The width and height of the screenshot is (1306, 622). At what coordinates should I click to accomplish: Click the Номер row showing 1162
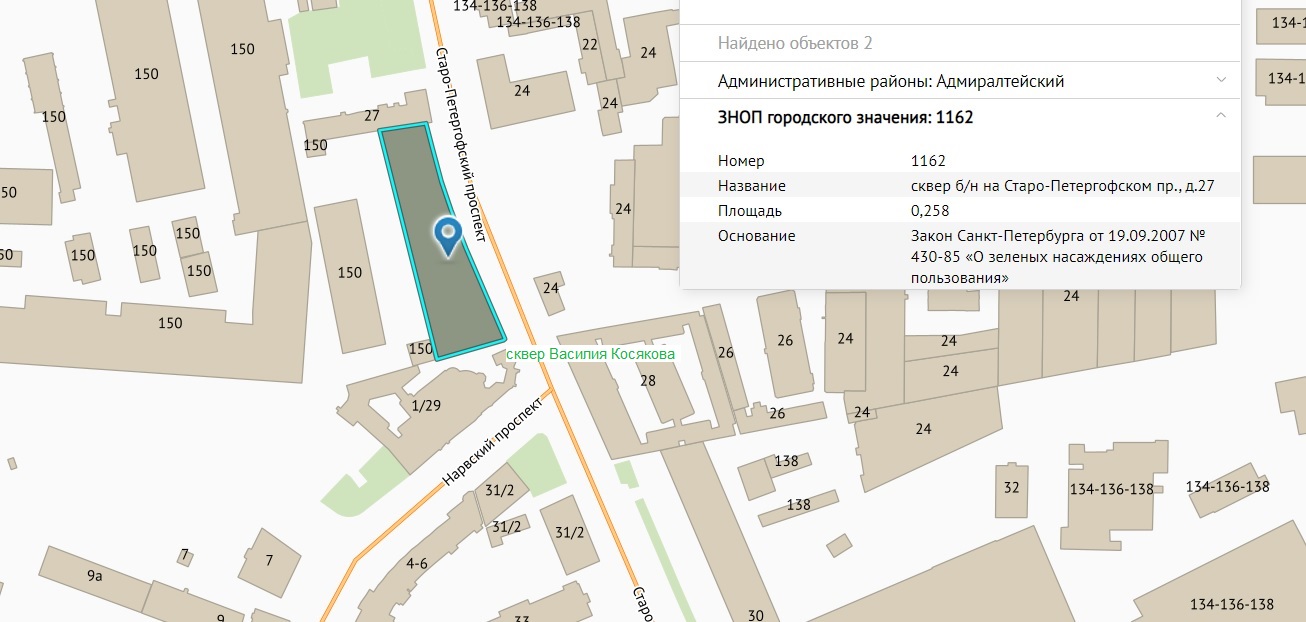tap(928, 161)
